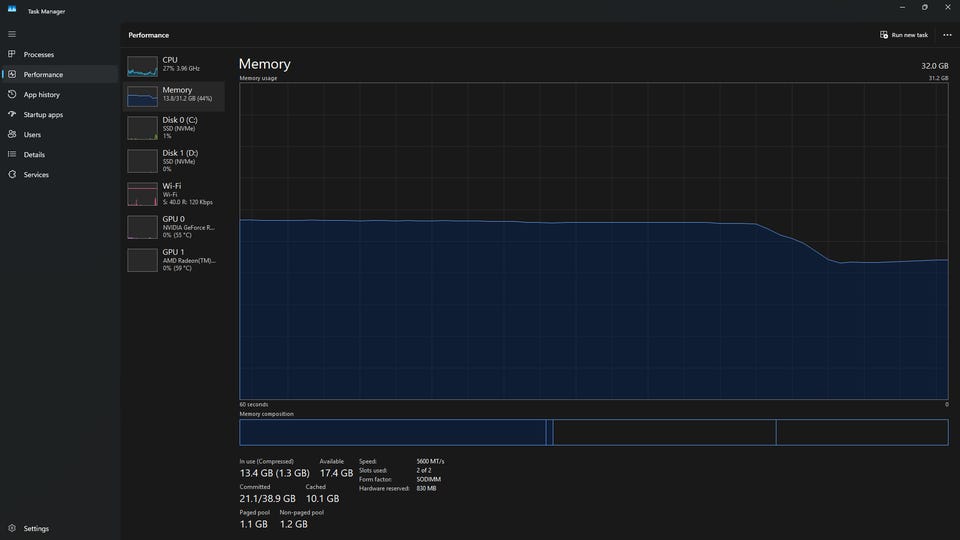This screenshot has width=960, height=540.
Task: Click the Run new task button label
Action: coord(909,35)
